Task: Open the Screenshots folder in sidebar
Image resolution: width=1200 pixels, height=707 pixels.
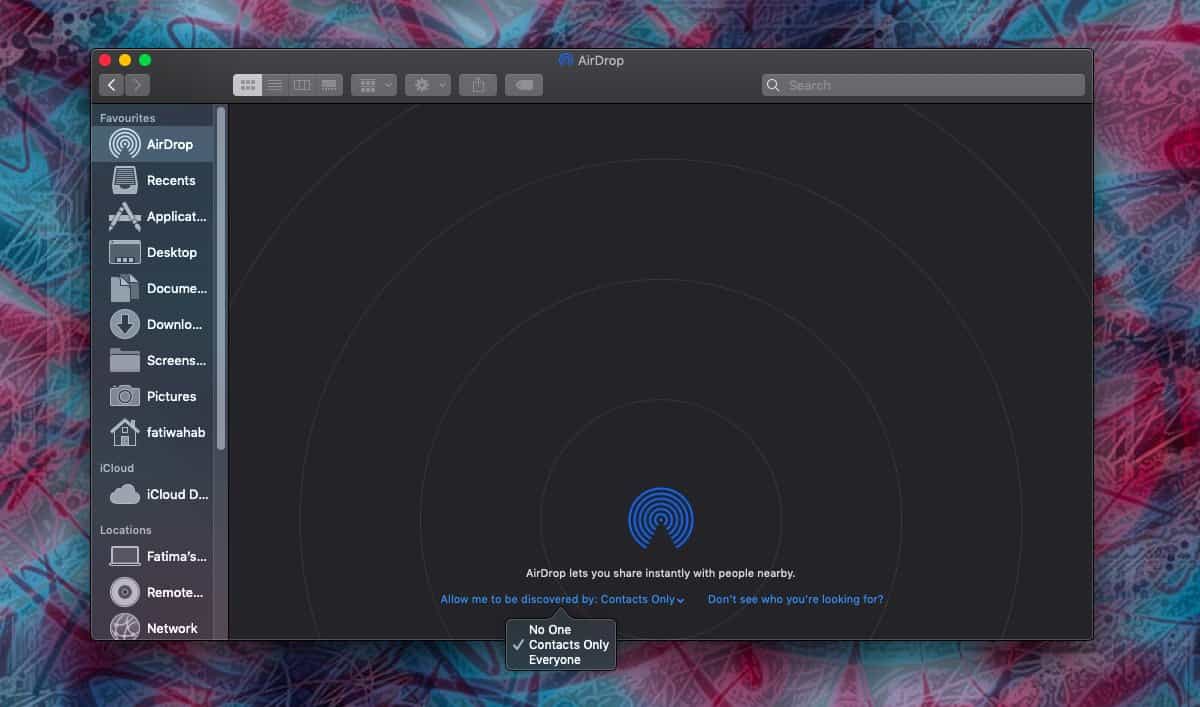Action: click(x=153, y=360)
